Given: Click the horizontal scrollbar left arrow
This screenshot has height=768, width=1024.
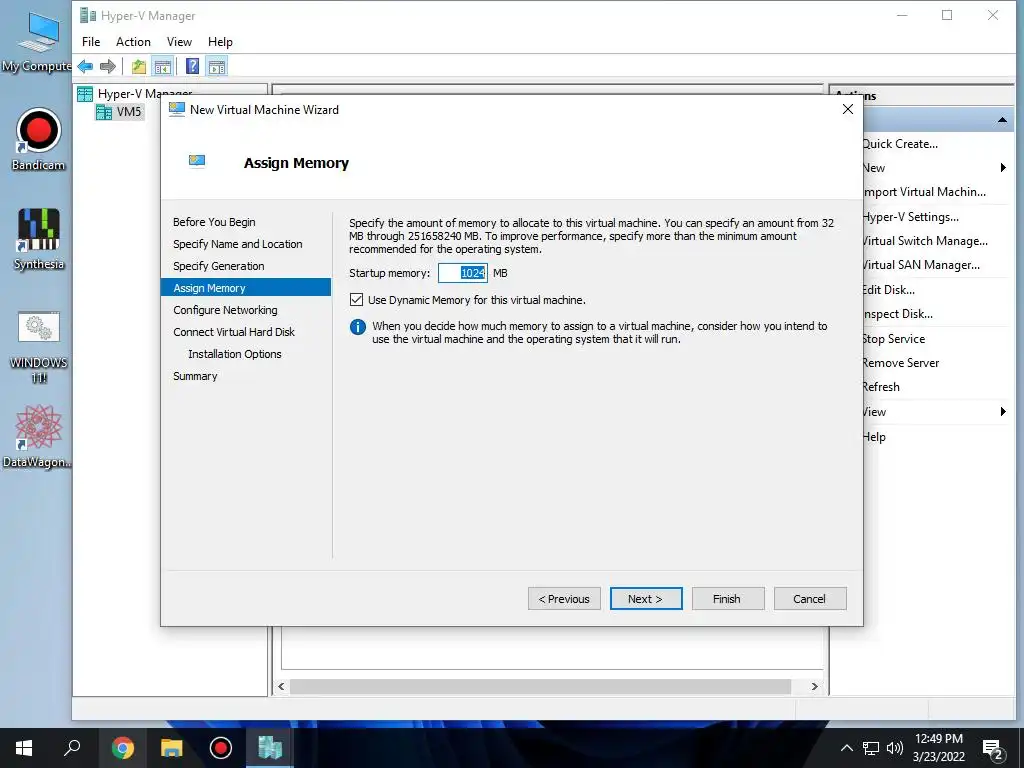Looking at the screenshot, I should point(281,686).
